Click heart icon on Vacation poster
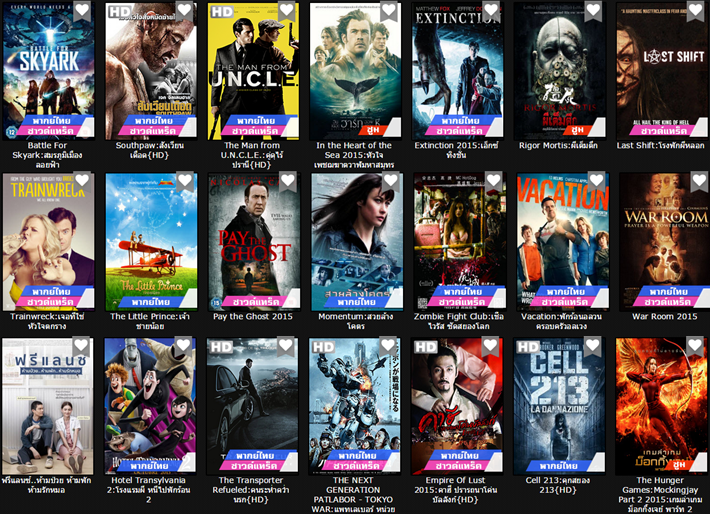Image resolution: width=710 pixels, height=514 pixels. click(596, 182)
